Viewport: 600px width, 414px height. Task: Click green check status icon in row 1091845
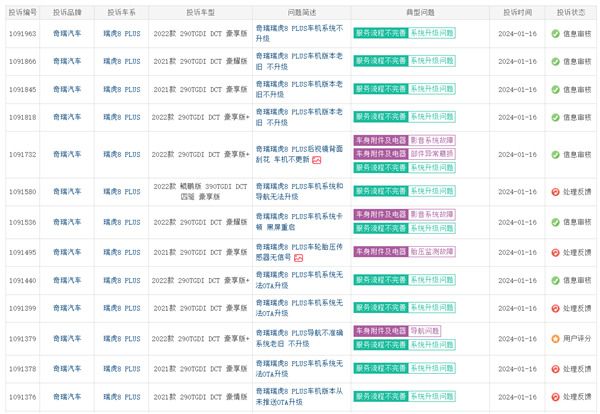point(555,90)
